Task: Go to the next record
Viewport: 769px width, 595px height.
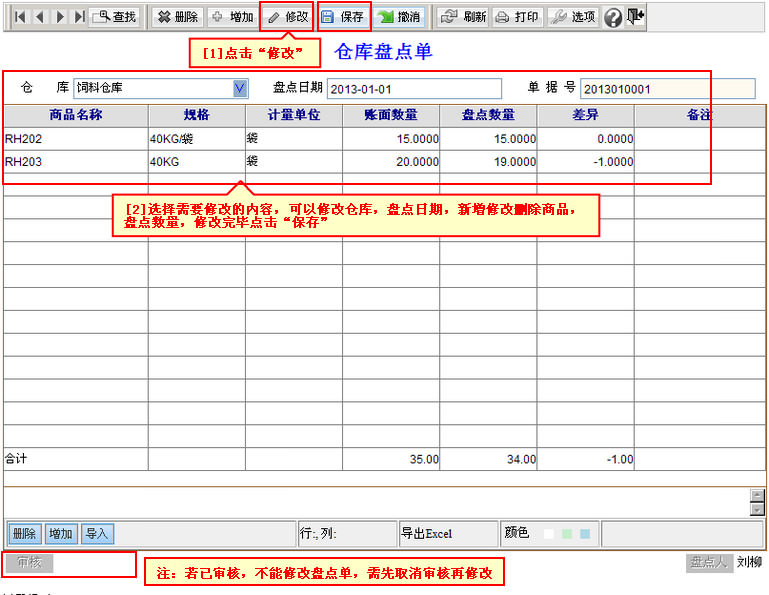Action: tap(60, 17)
